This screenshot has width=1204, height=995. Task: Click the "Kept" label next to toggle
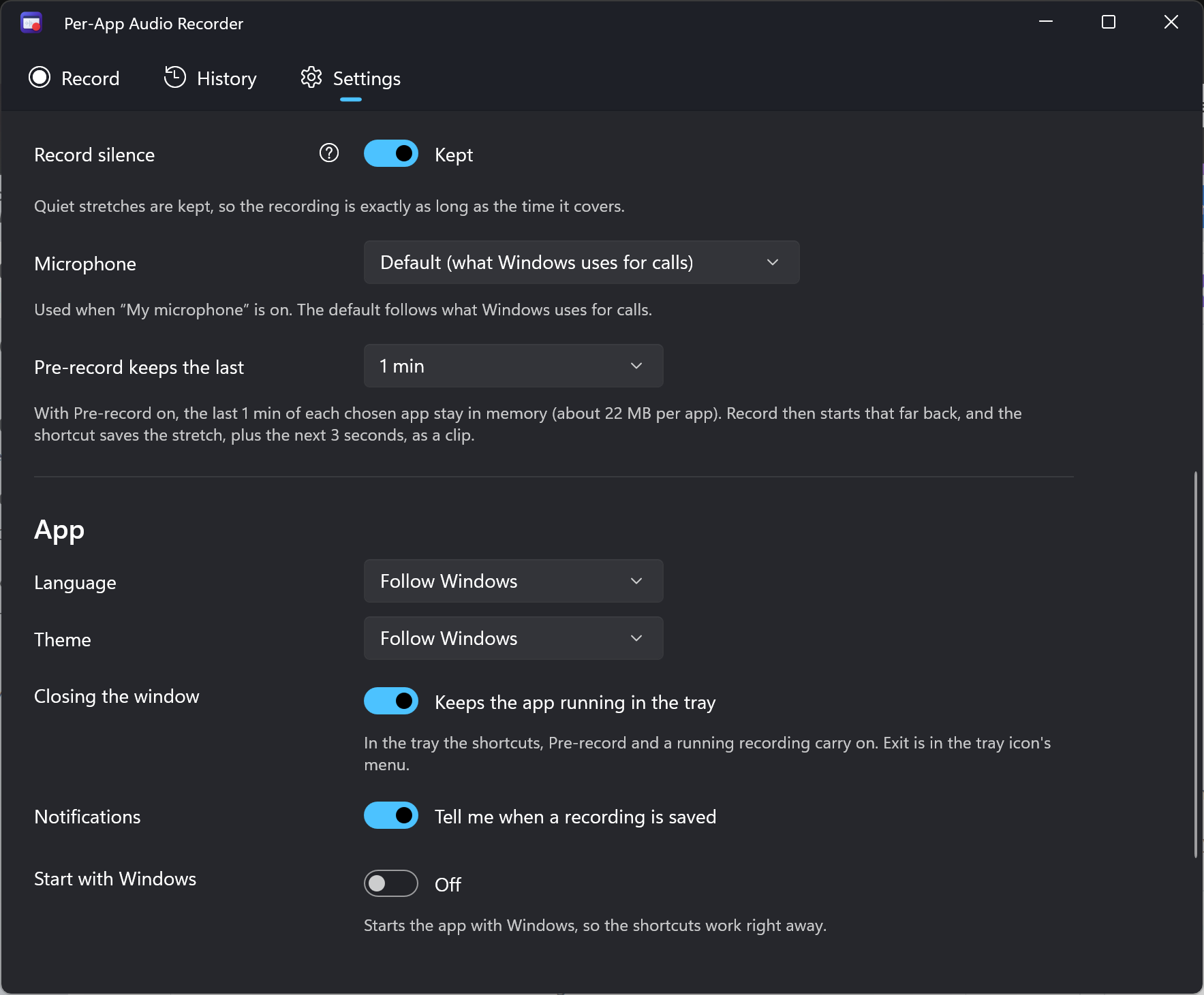[454, 155]
